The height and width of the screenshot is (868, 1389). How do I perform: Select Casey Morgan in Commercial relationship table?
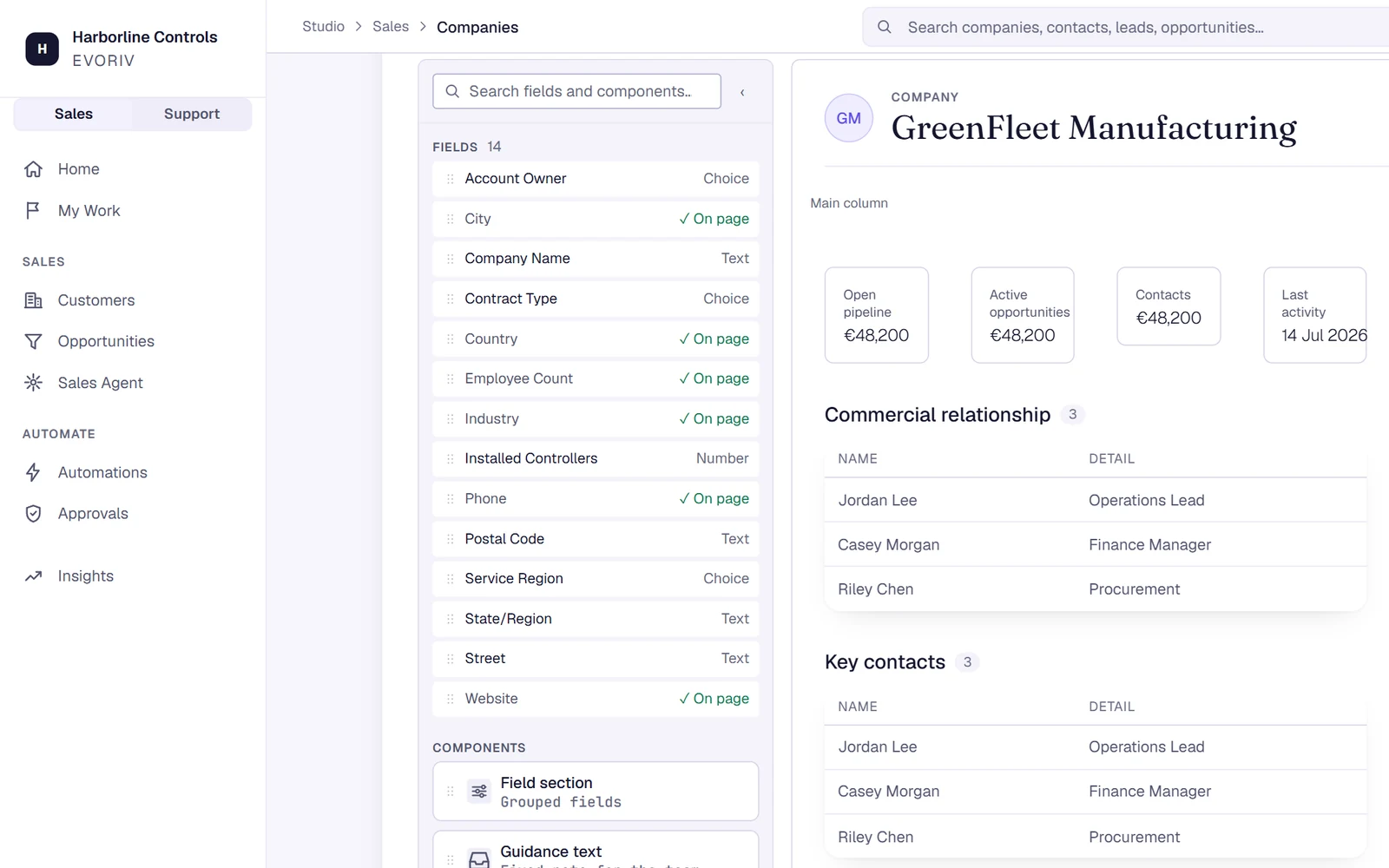click(888, 545)
